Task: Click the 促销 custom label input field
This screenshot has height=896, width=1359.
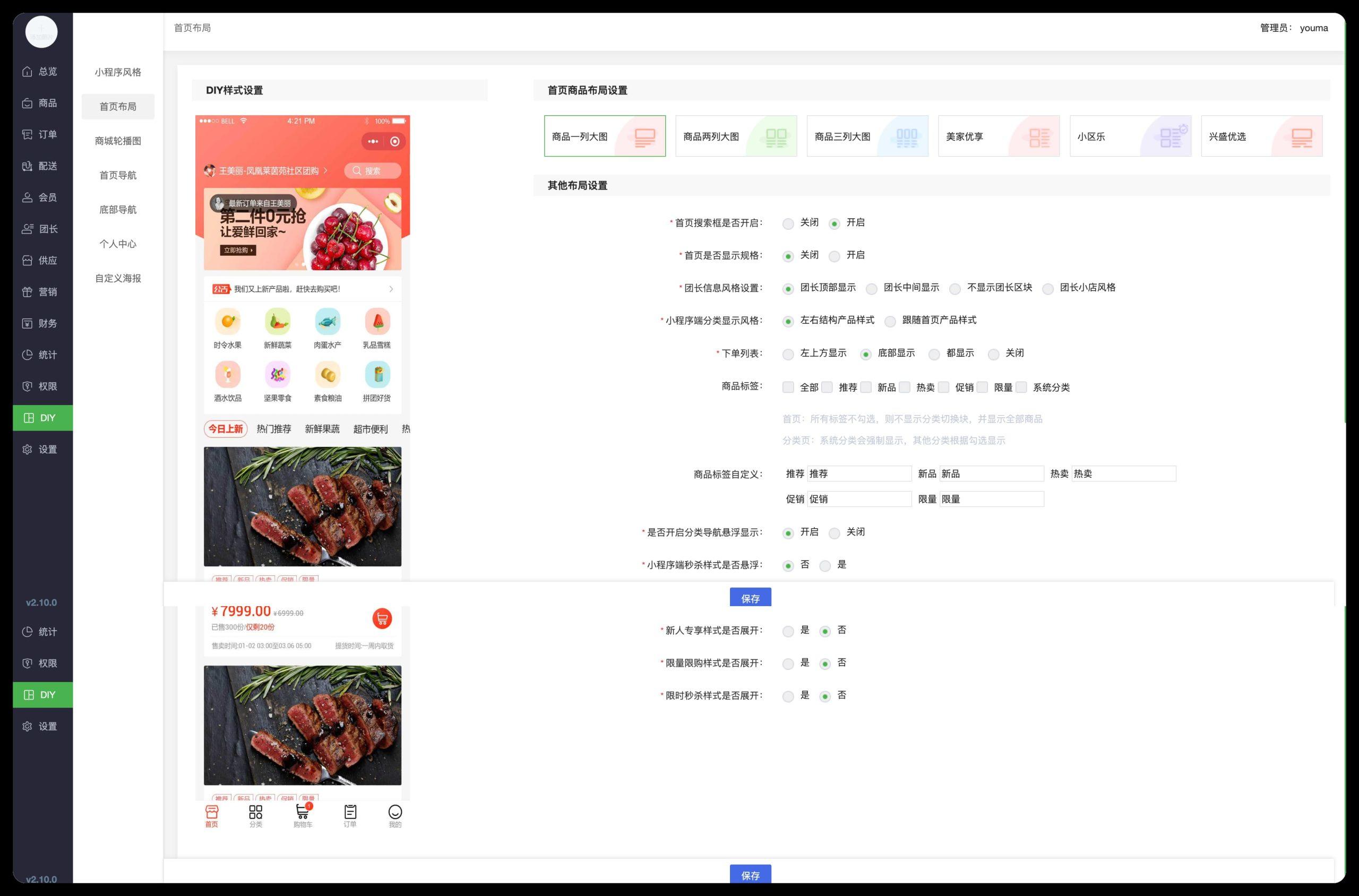Action: (858, 499)
